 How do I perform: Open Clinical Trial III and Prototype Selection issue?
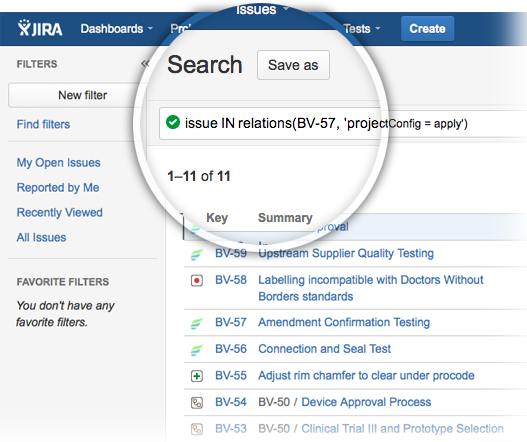point(402,429)
